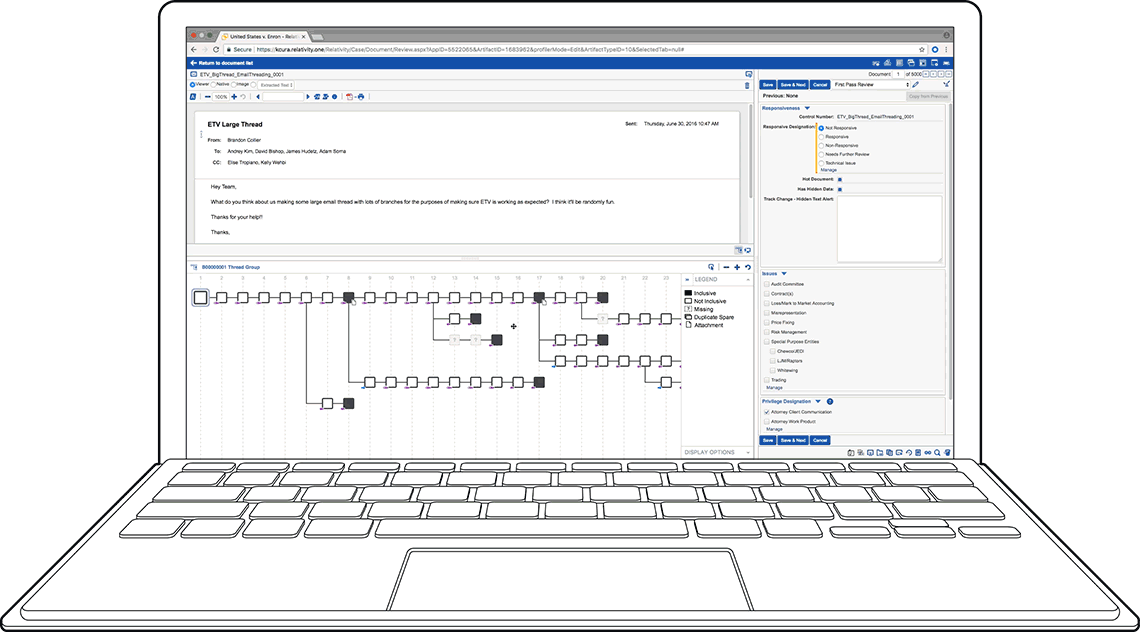Click the trash icon in the viewer pane
The image size is (1140, 632).
(746, 86)
